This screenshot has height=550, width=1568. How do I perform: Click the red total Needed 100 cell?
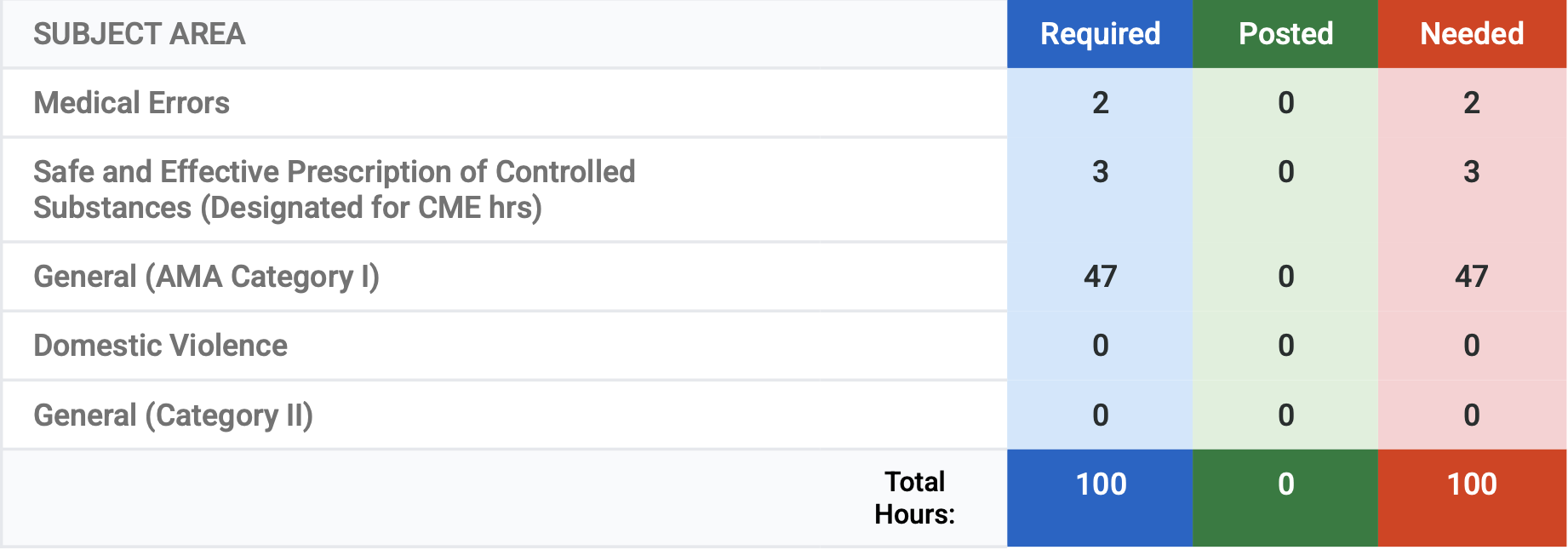point(1472,484)
